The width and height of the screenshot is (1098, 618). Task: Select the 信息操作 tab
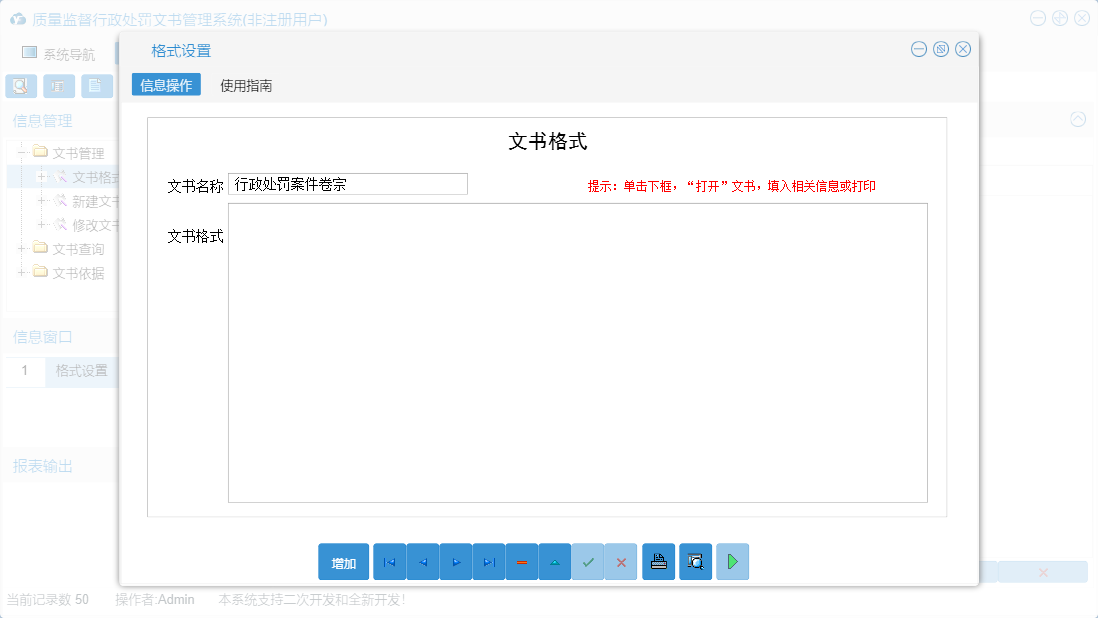tap(165, 84)
